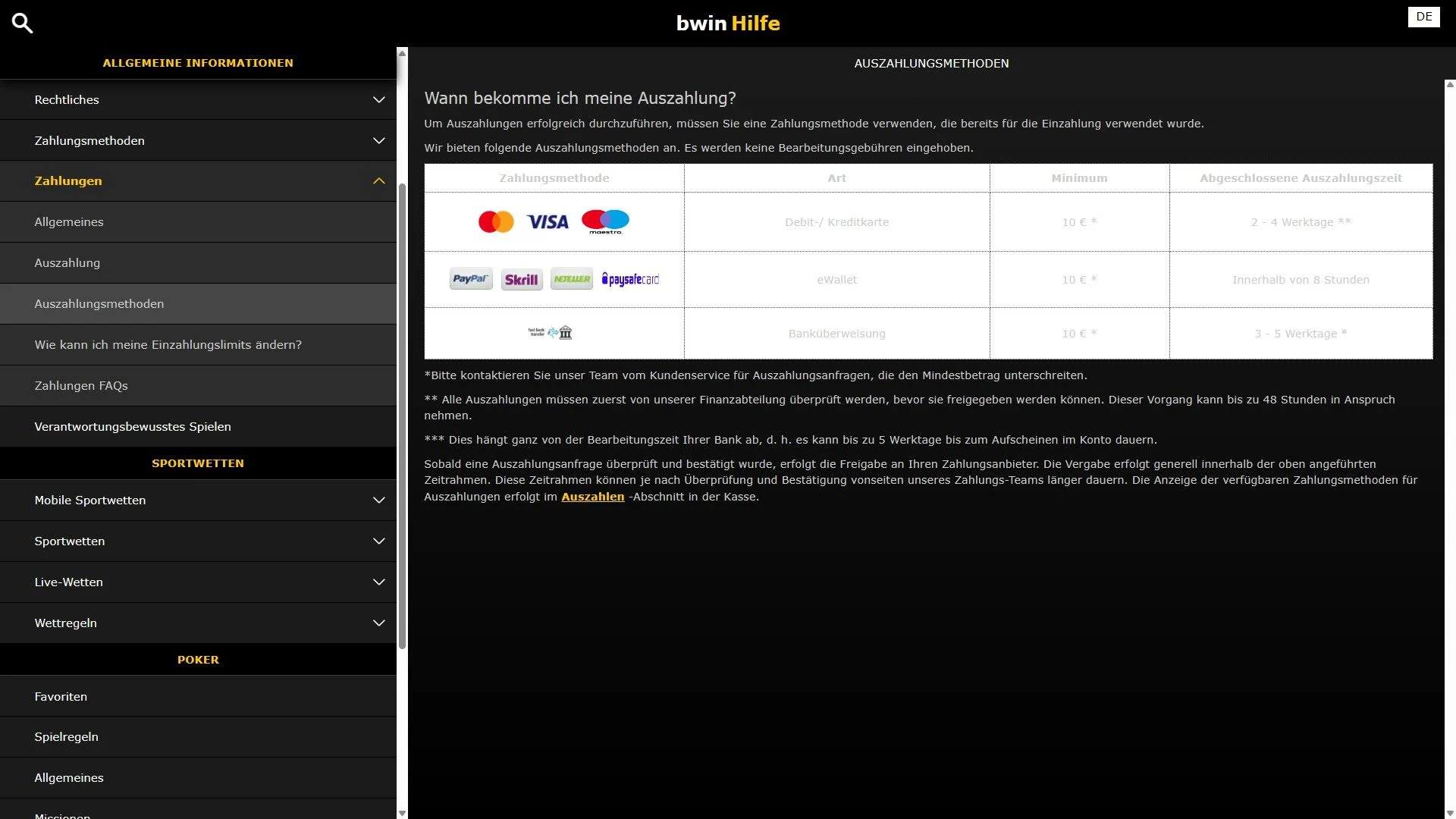This screenshot has height=819, width=1456.
Task: Click the Maestro logo
Action: point(605,221)
